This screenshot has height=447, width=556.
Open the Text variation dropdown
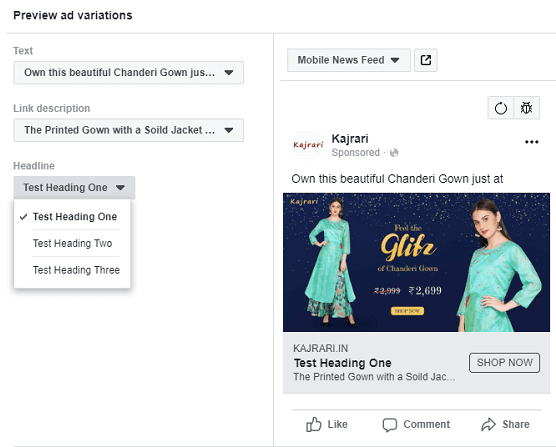(x=128, y=73)
